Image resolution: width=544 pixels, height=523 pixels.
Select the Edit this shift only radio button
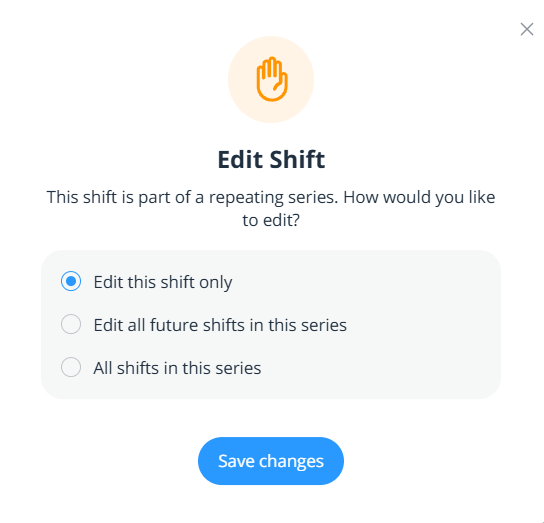click(x=71, y=281)
